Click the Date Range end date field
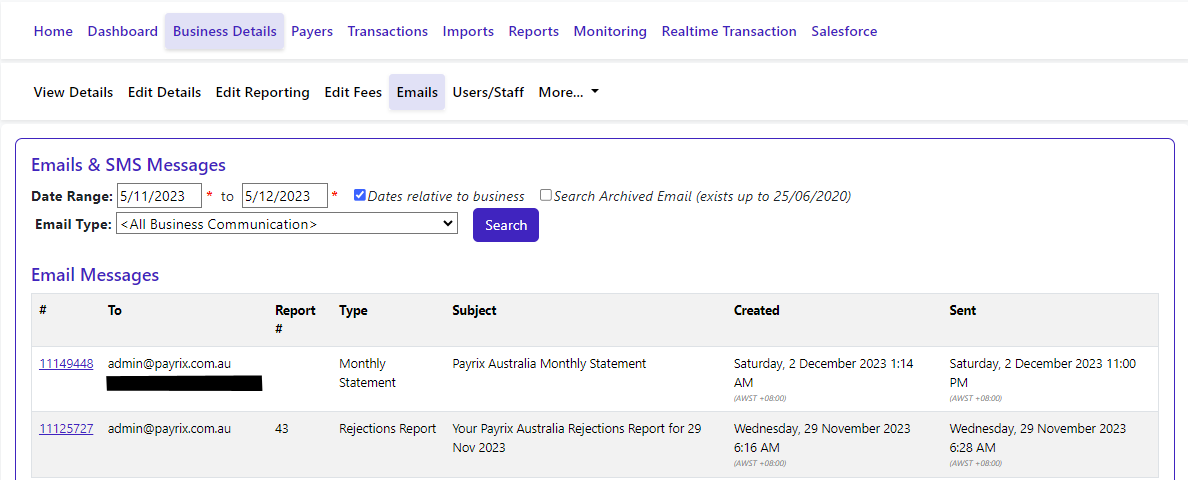1188x480 pixels. 285,196
